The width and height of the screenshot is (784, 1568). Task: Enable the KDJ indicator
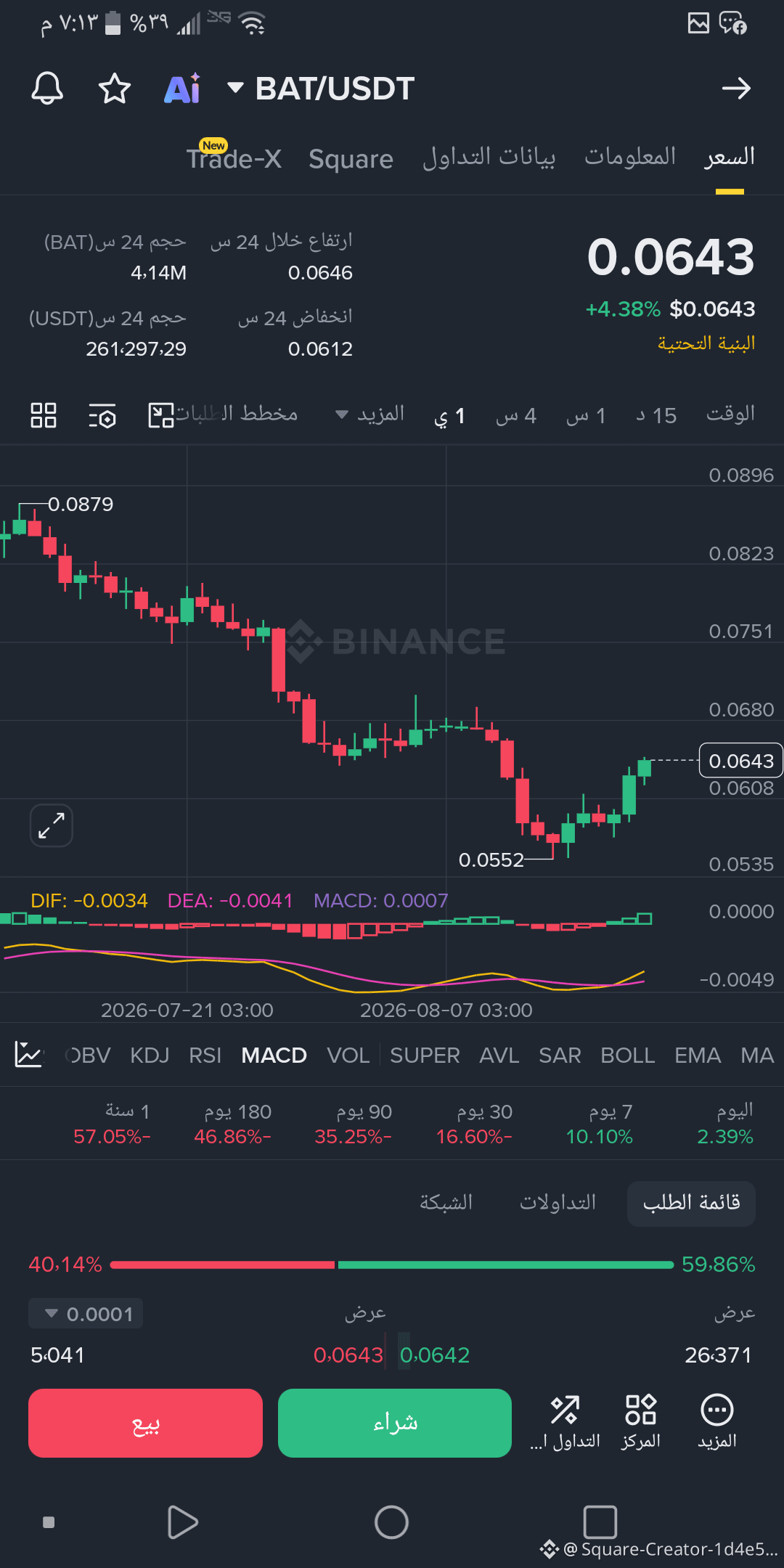click(150, 1055)
